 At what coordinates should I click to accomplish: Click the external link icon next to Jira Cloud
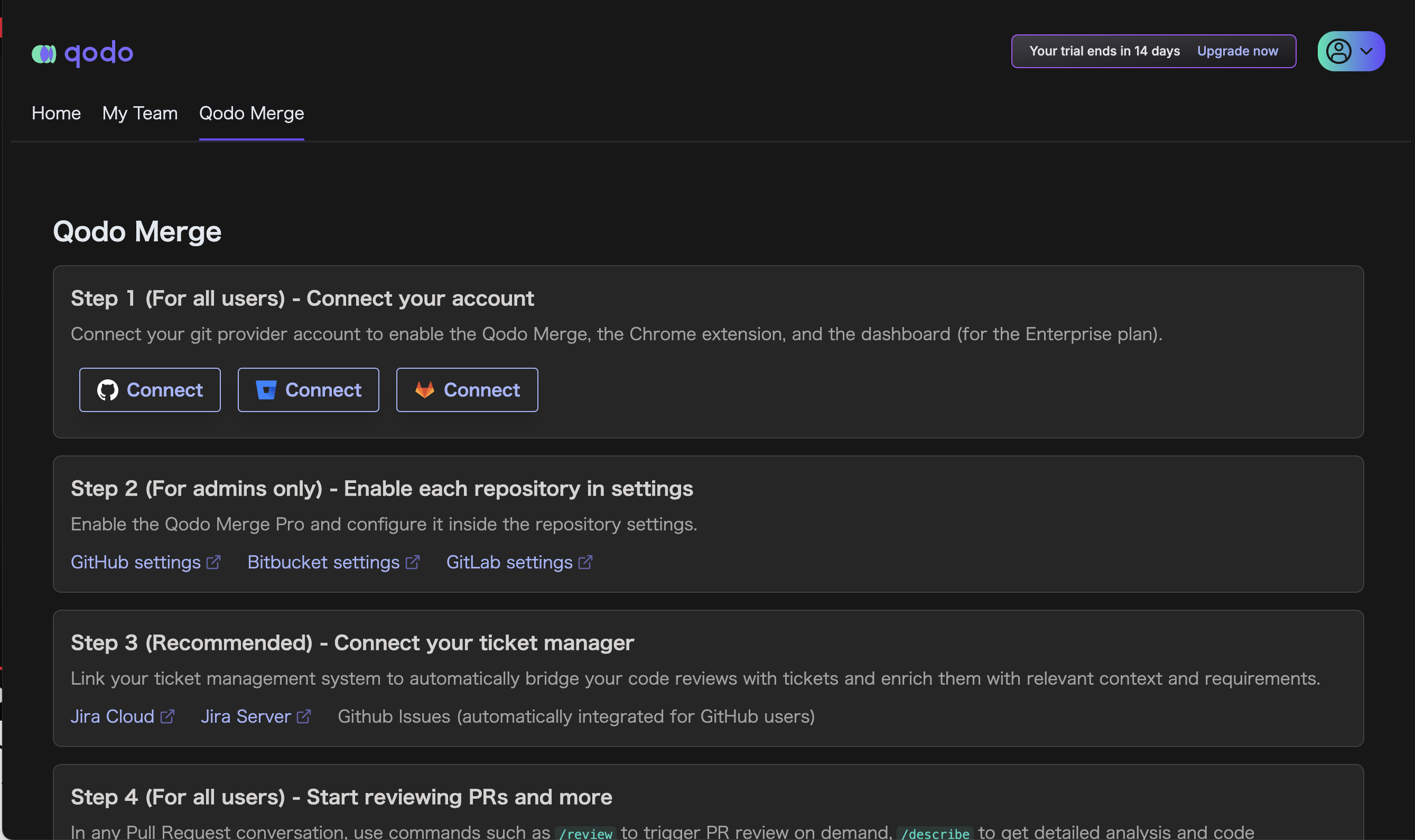pos(167,716)
